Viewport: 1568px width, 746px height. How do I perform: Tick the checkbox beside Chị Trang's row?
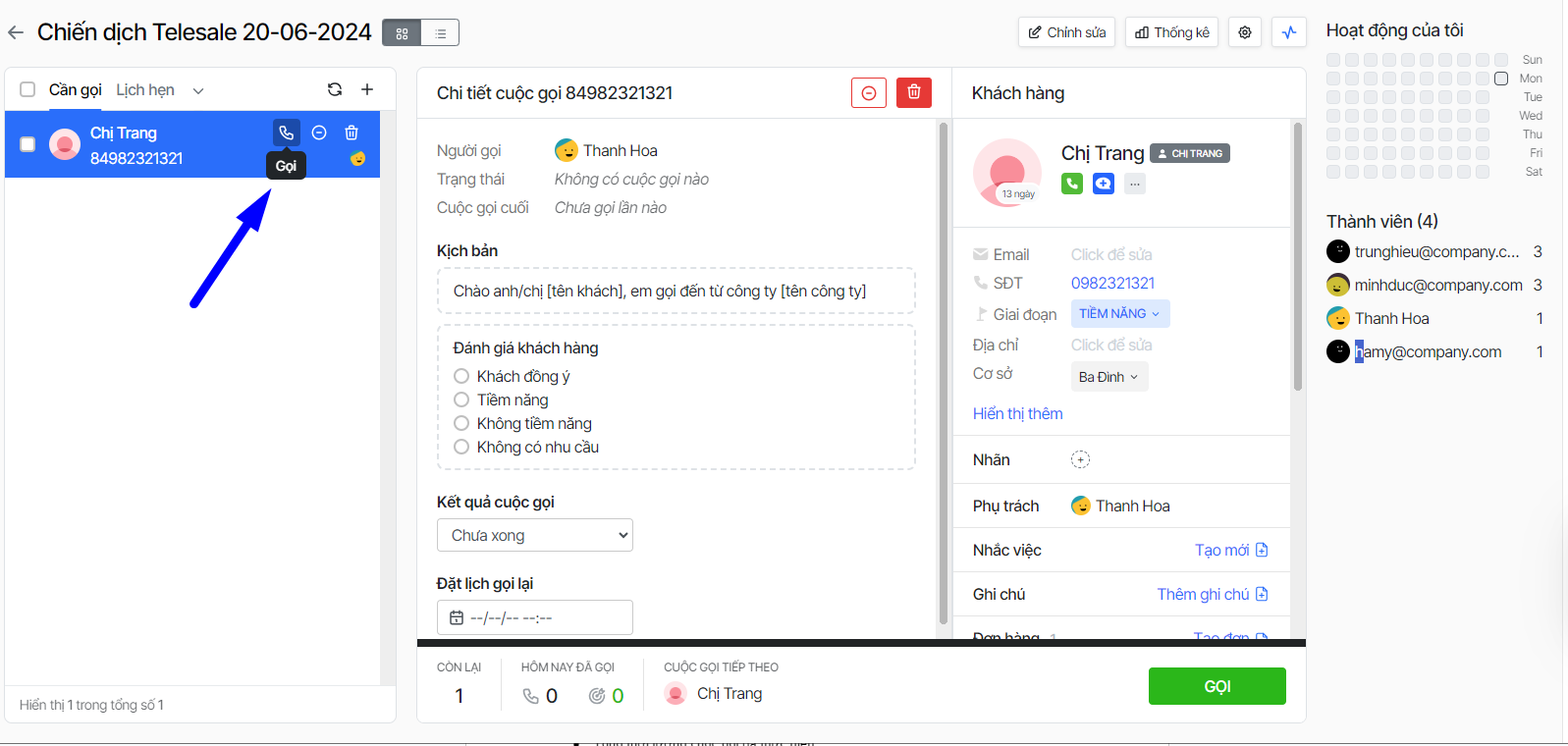(27, 144)
